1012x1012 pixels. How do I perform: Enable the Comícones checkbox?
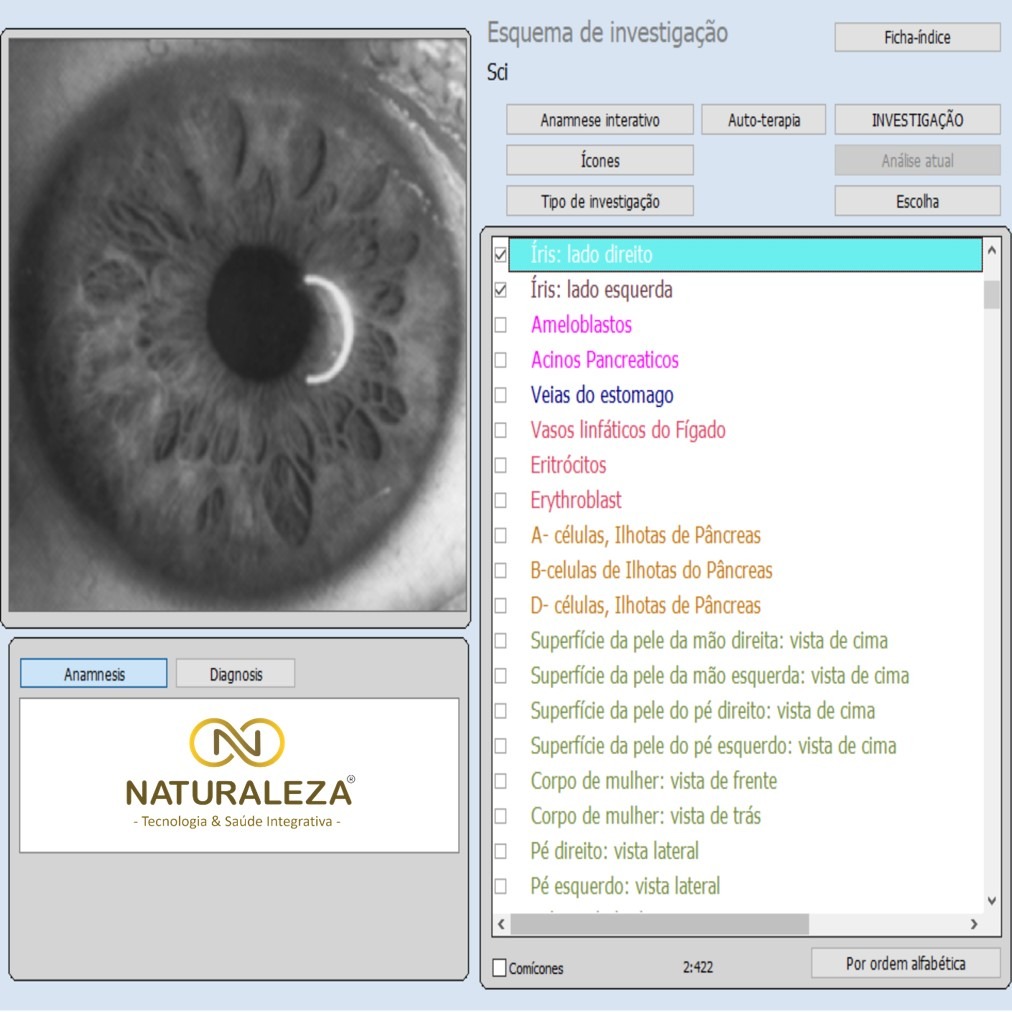(x=500, y=968)
